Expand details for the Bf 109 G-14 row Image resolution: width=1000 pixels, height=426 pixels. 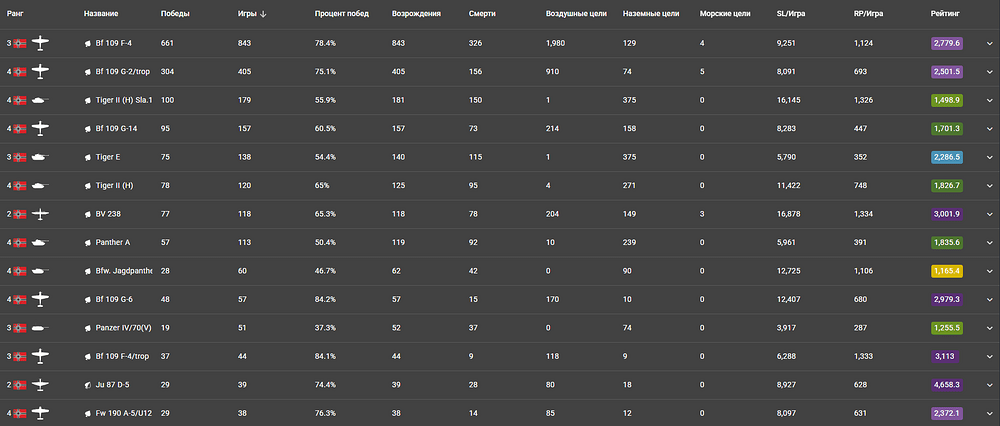point(989,129)
